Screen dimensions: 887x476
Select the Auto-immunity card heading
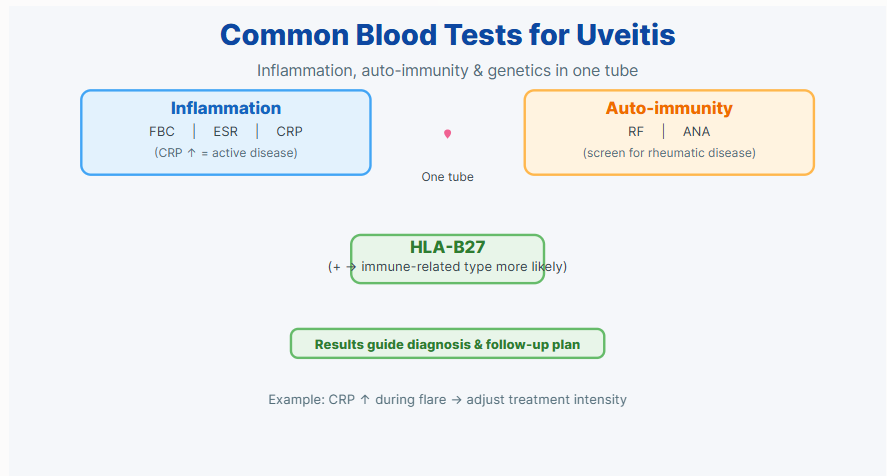coord(669,108)
